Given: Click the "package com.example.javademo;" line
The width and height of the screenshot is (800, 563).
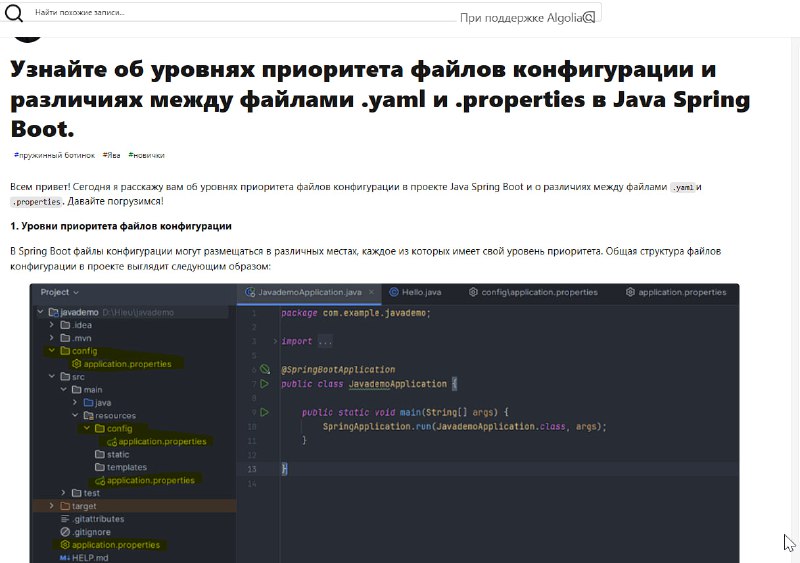Looking at the screenshot, I should coord(356,313).
